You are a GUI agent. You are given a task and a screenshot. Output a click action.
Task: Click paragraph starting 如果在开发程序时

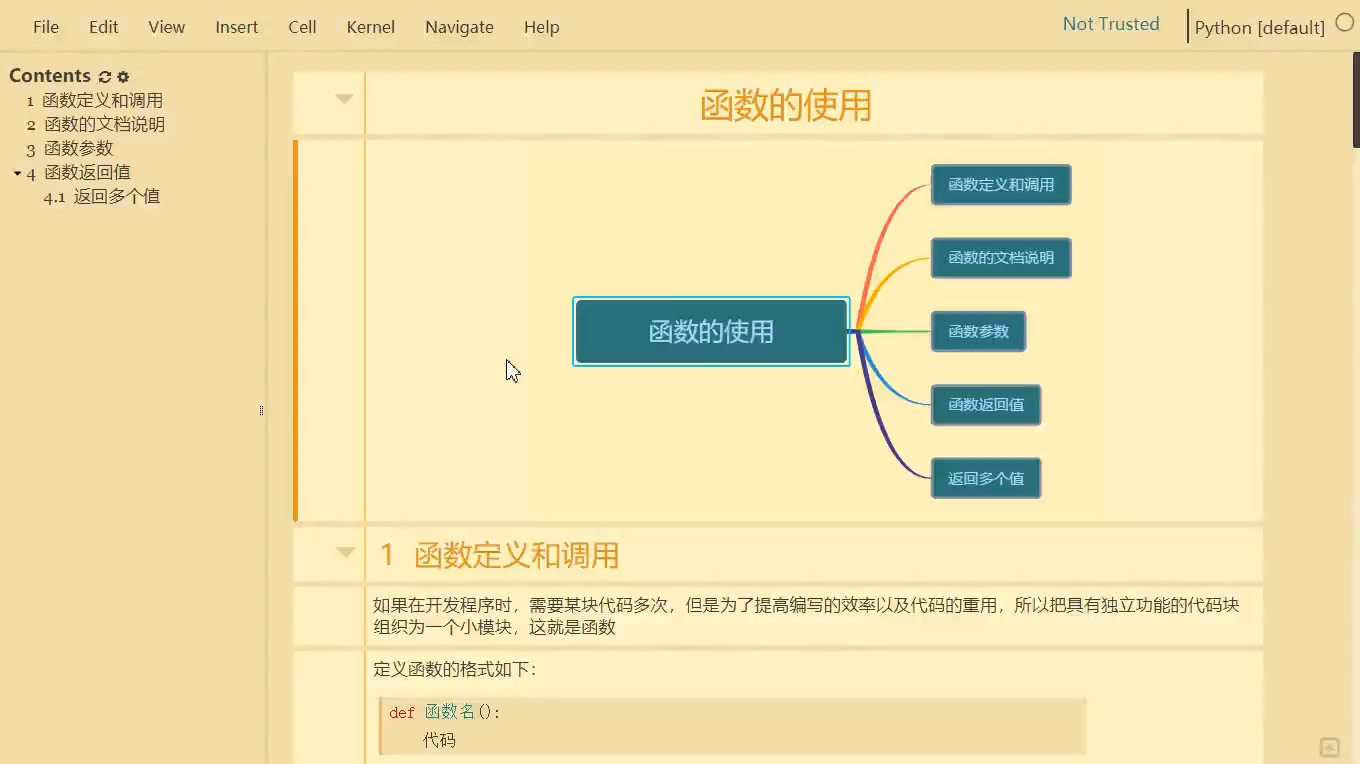pyautogui.click(x=806, y=616)
